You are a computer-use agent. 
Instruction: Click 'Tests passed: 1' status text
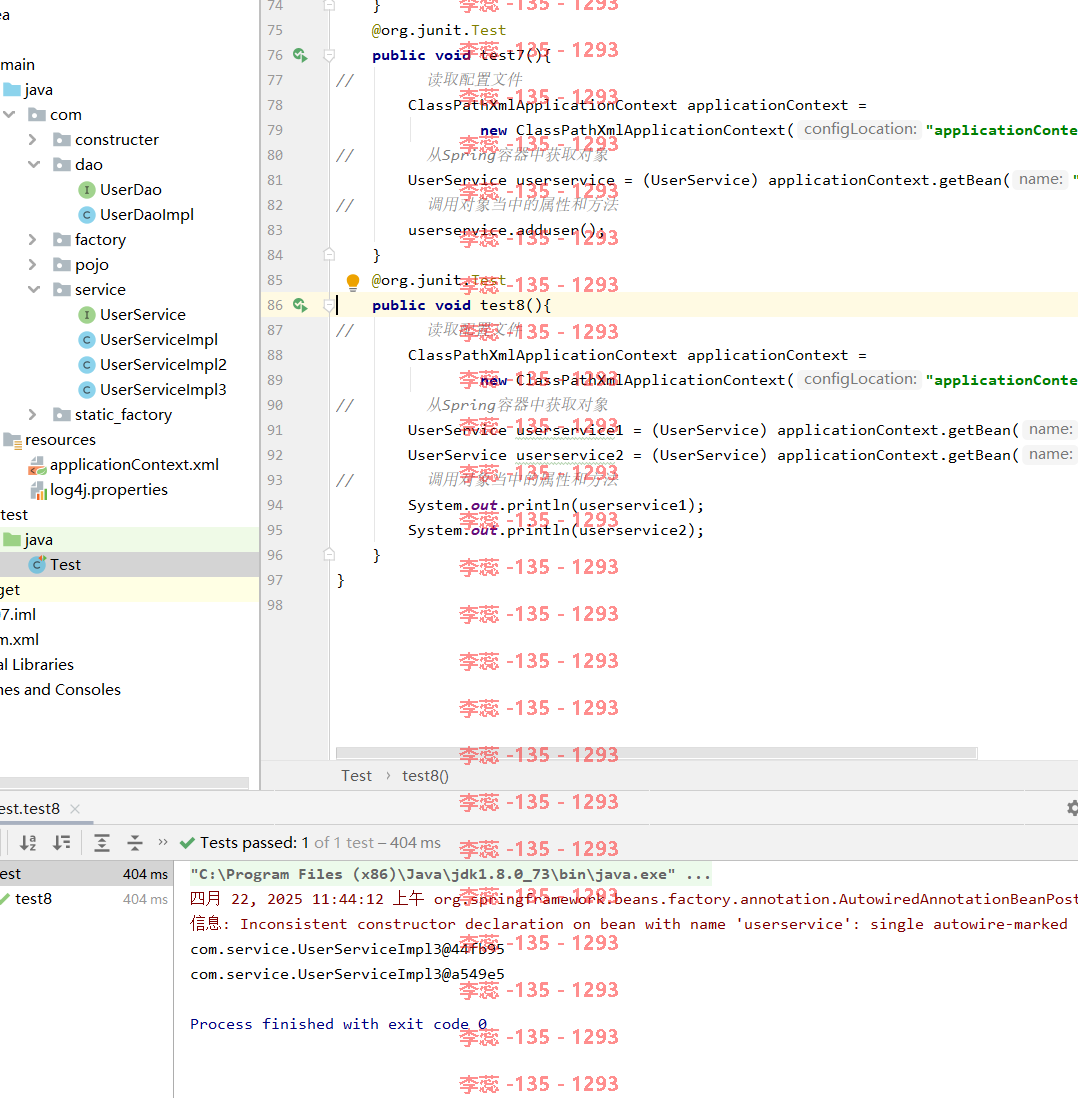point(254,842)
